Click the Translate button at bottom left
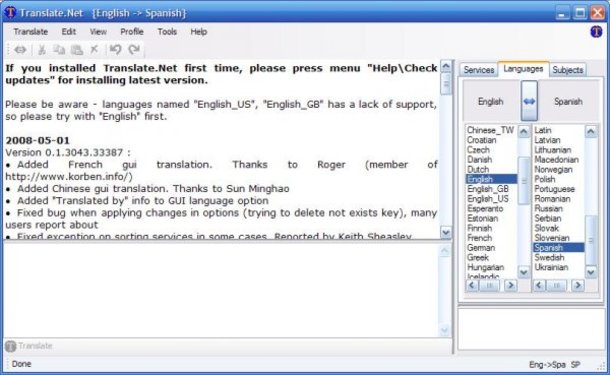The height and width of the screenshot is (375, 610). [29, 346]
